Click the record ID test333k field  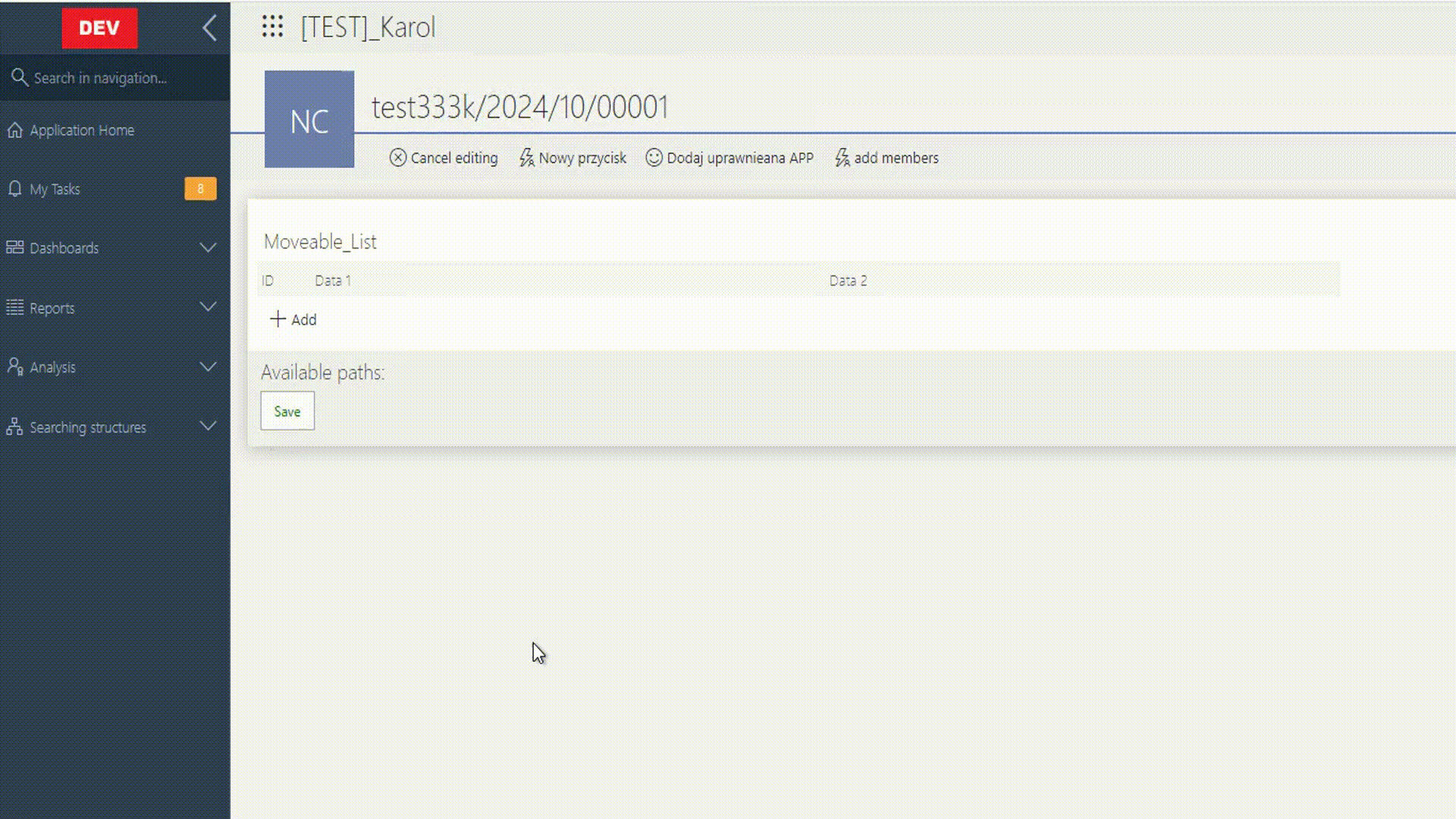tap(519, 107)
